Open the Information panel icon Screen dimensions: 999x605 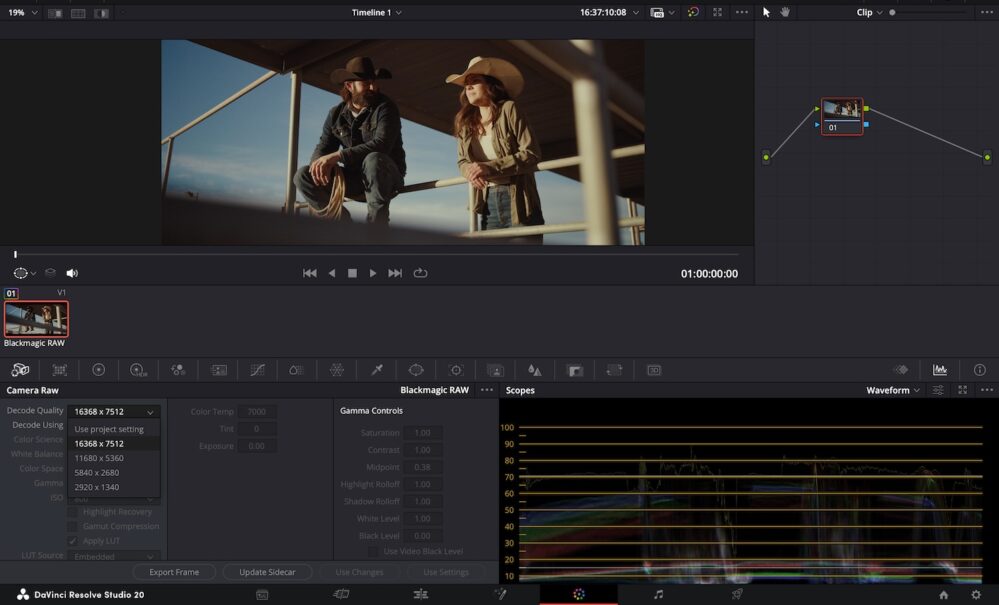(x=979, y=370)
